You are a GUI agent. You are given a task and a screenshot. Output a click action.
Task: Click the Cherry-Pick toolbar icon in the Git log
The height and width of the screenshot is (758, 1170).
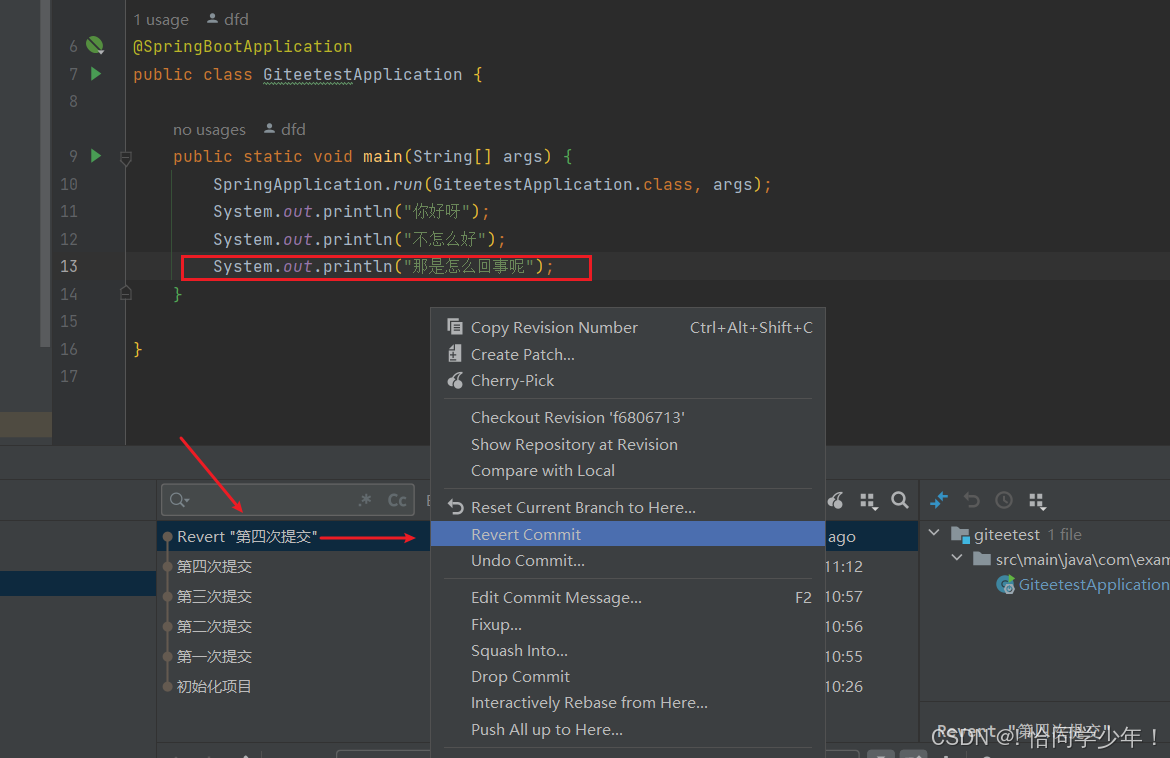[836, 500]
